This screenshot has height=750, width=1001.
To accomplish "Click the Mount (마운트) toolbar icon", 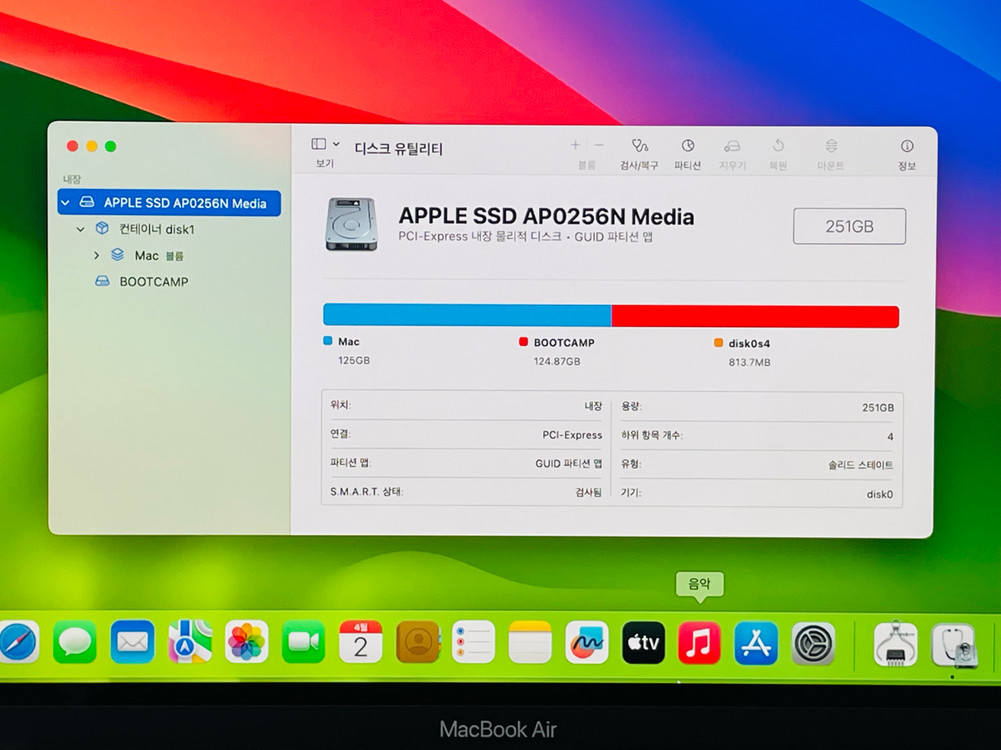I will 830,147.
